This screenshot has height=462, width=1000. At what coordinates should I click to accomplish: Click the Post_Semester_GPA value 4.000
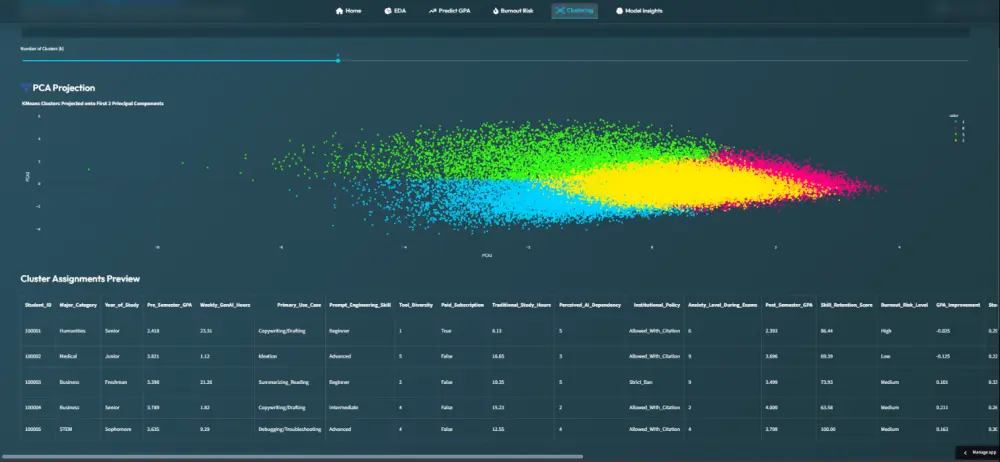tap(773, 408)
